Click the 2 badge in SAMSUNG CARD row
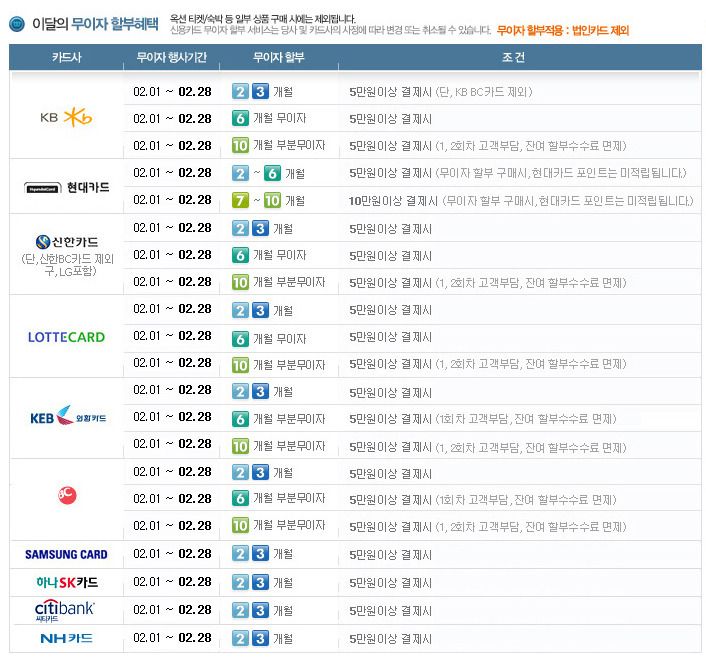 (240, 554)
